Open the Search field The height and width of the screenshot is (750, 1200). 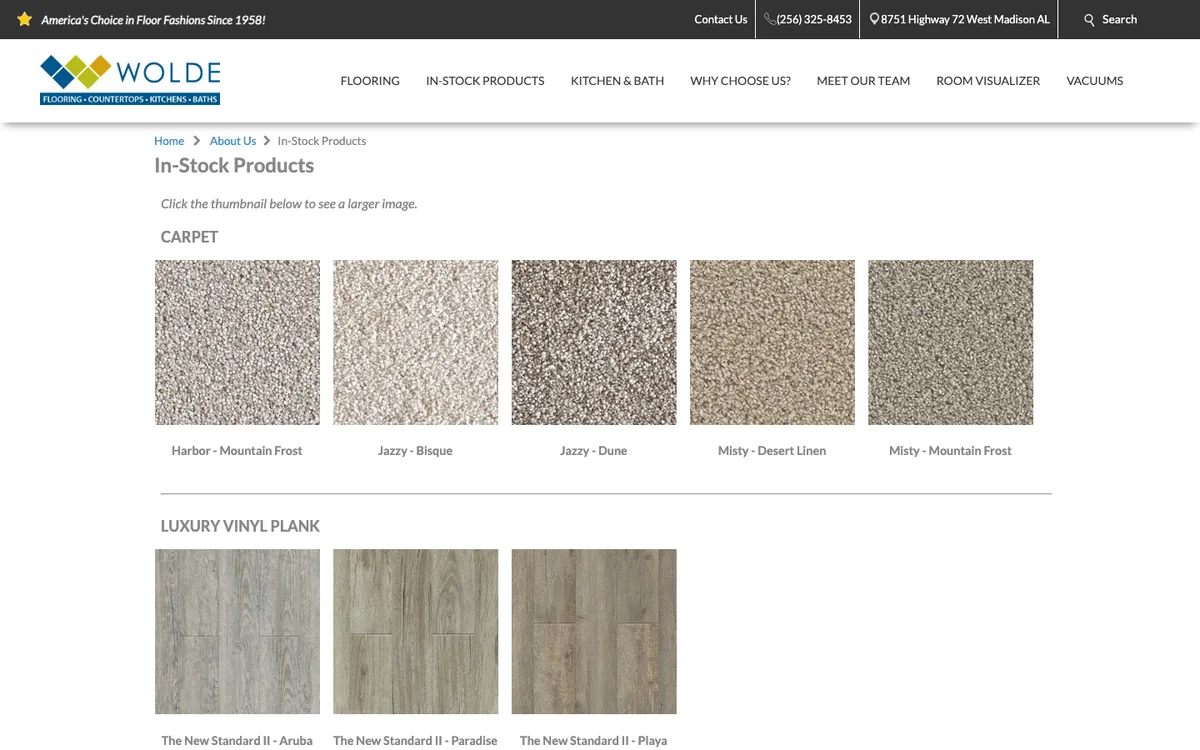pyautogui.click(x=1119, y=19)
